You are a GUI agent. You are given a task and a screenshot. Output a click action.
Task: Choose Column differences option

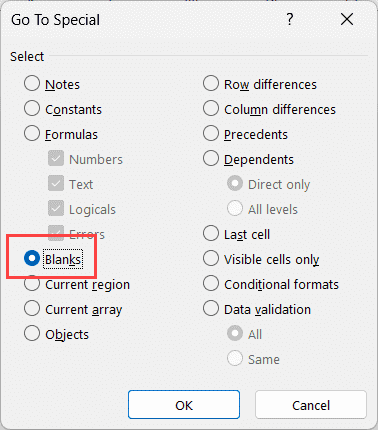pos(211,109)
